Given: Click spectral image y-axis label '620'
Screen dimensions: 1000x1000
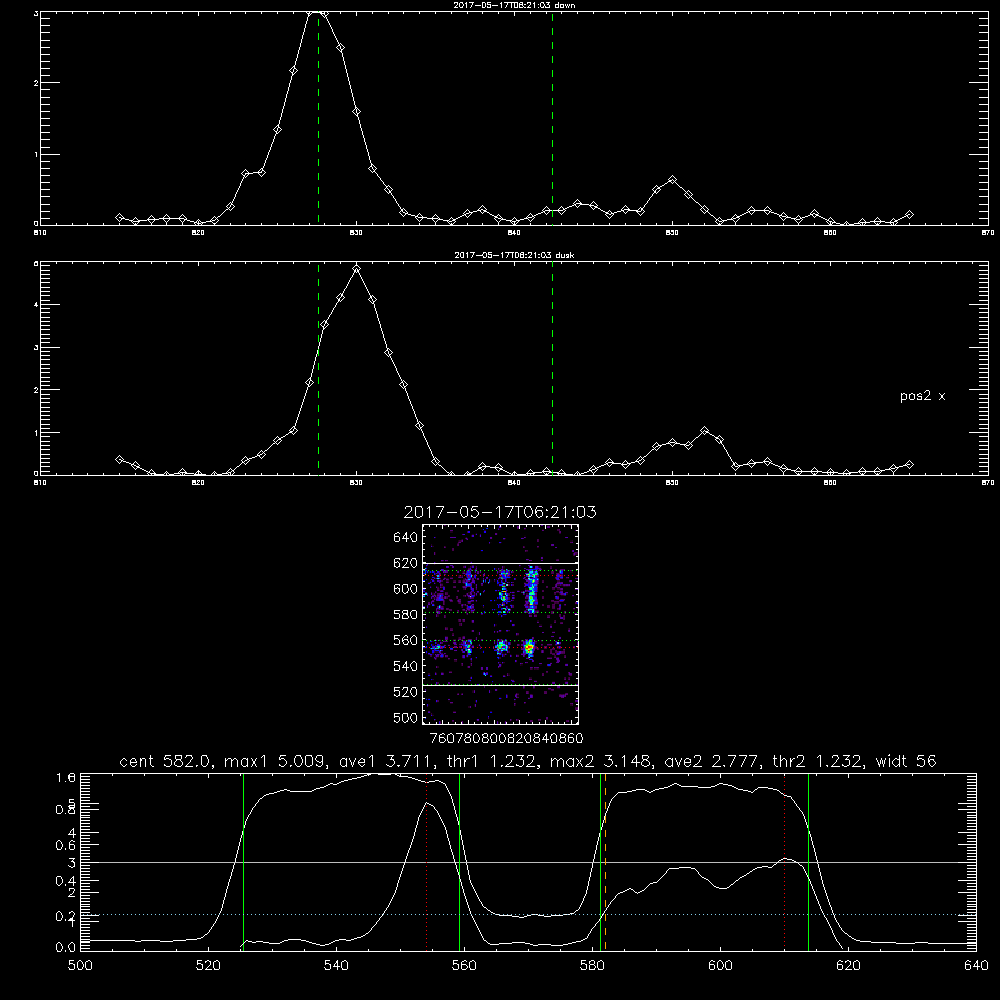Looking at the screenshot, I should (406, 563).
